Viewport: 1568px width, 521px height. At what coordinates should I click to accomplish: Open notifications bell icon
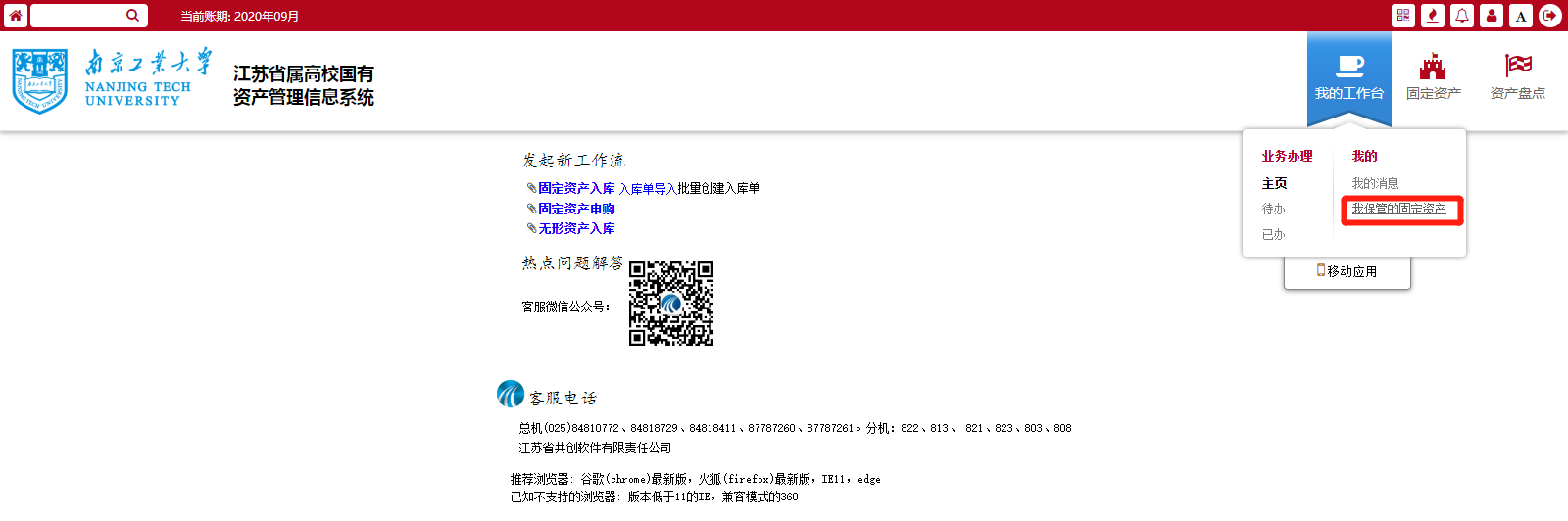click(x=1462, y=16)
